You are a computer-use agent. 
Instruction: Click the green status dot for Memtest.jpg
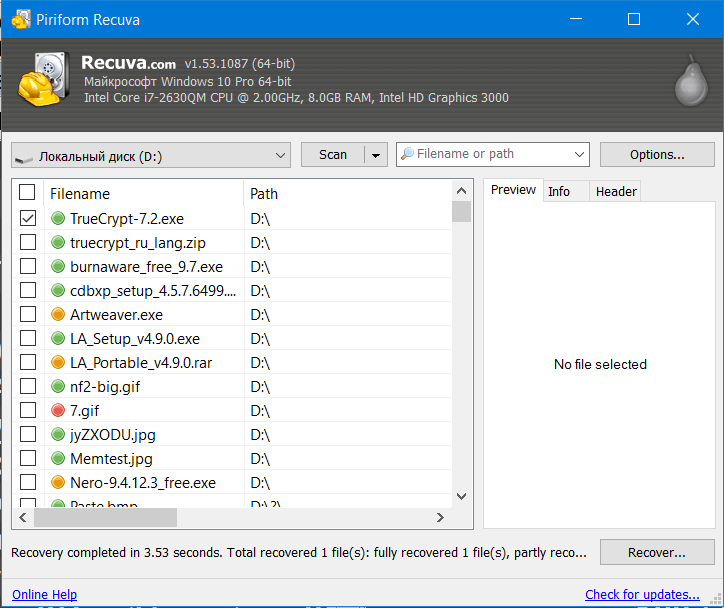click(58, 458)
